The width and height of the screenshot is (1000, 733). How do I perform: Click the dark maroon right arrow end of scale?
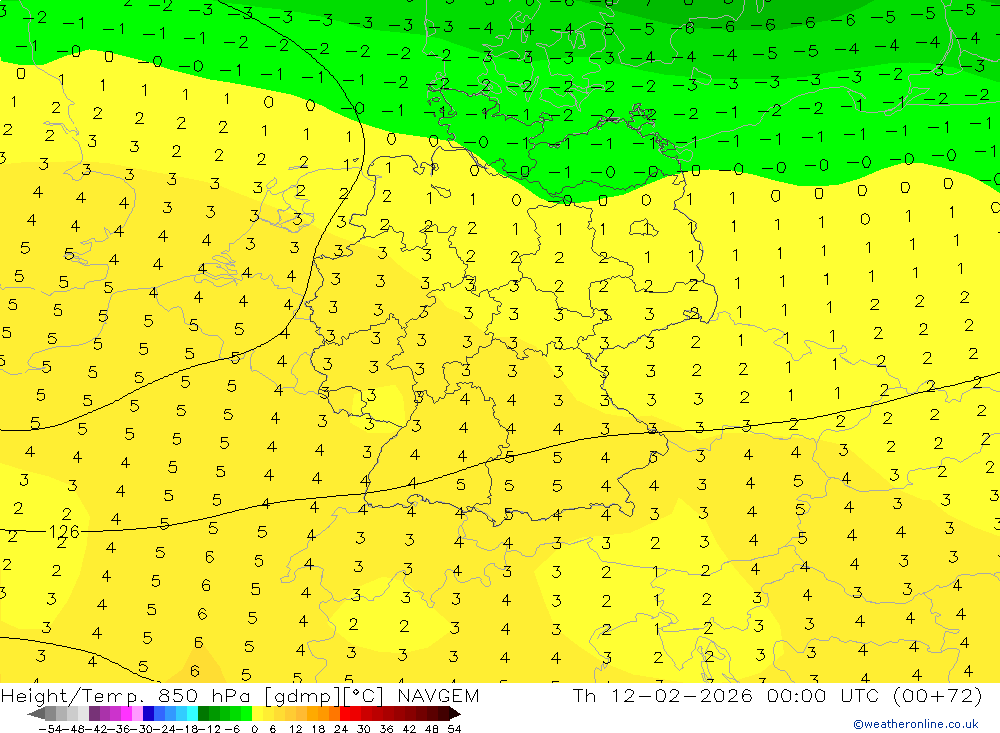click(x=455, y=713)
